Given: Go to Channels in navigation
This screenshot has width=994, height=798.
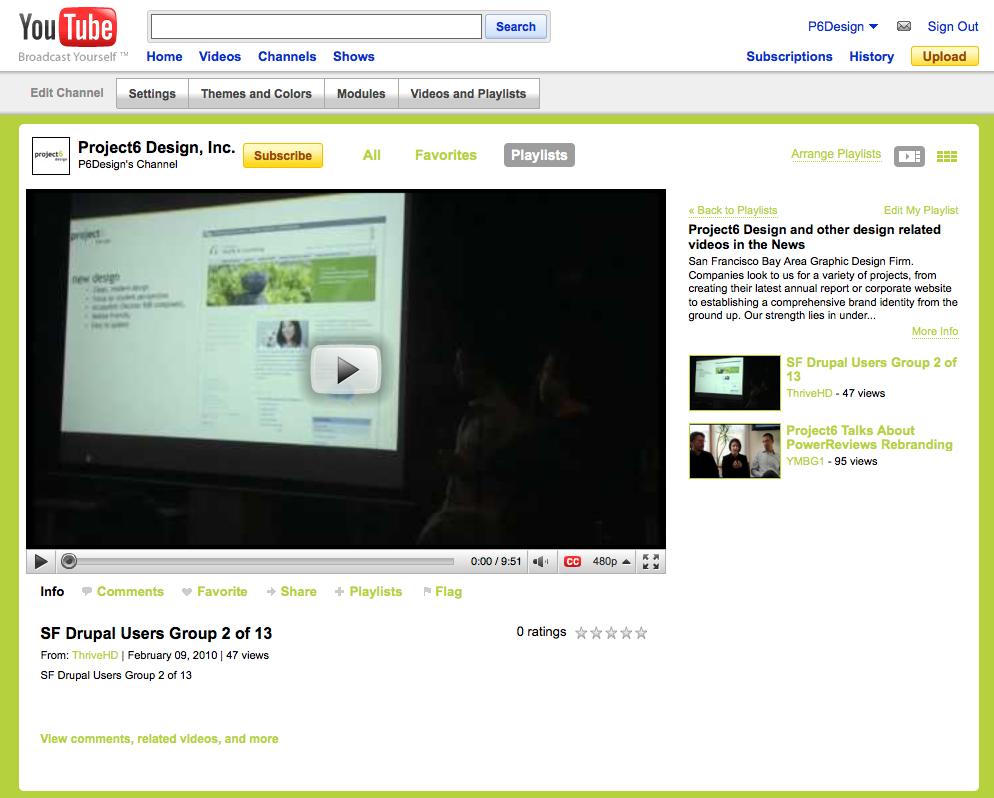Looking at the screenshot, I should [x=287, y=56].
